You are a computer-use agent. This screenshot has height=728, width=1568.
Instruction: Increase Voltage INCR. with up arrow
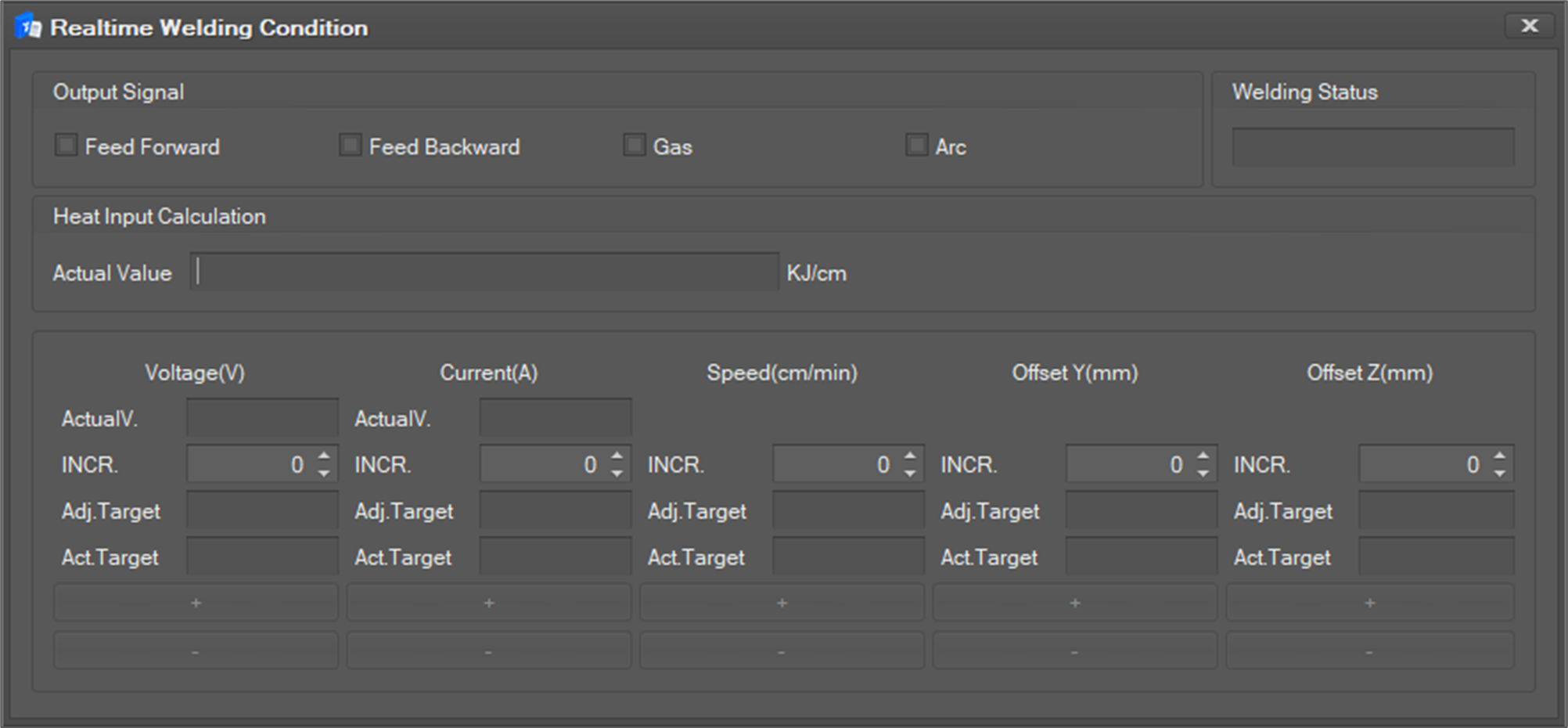pyautogui.click(x=324, y=456)
